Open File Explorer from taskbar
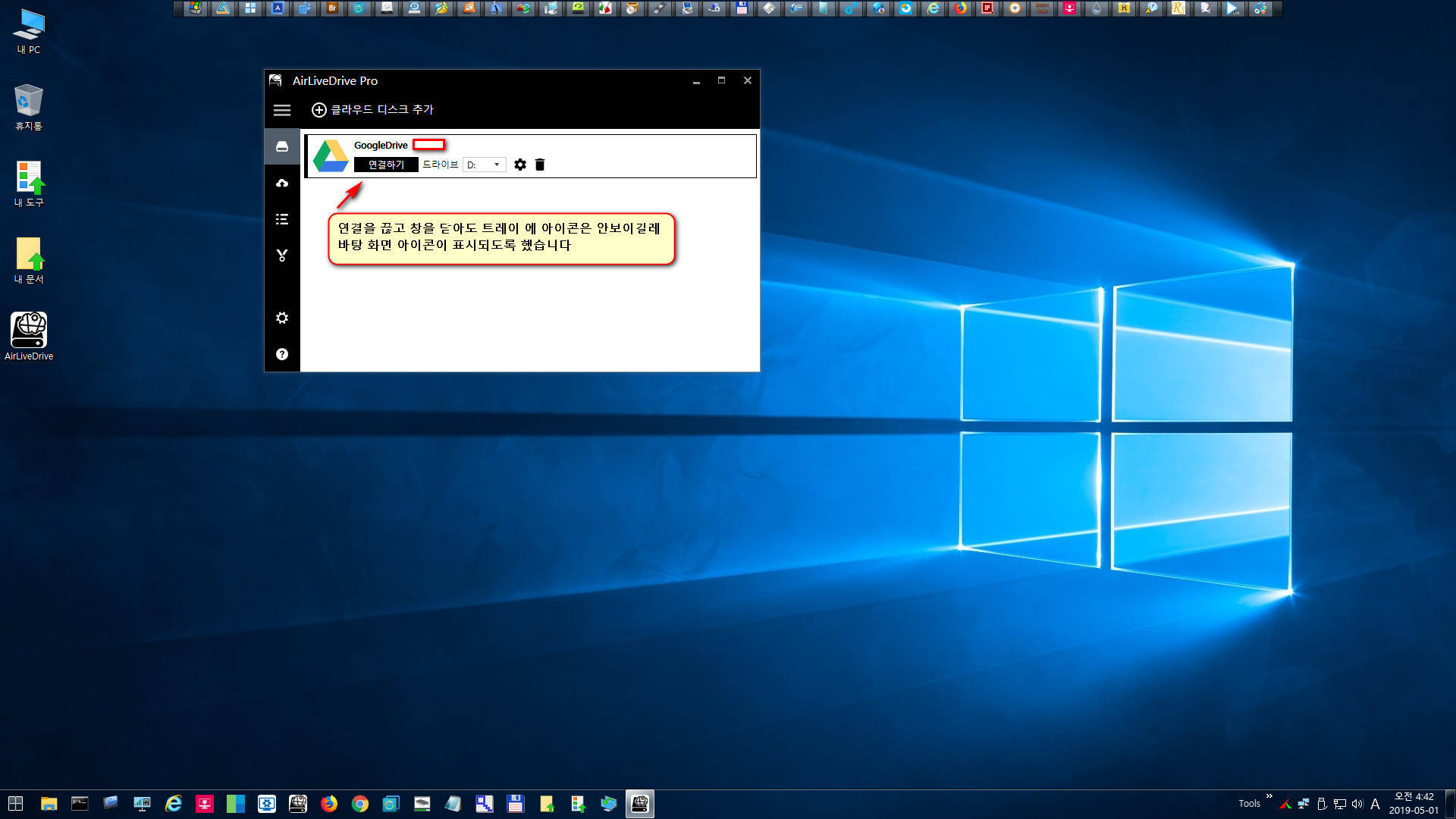 (49, 804)
